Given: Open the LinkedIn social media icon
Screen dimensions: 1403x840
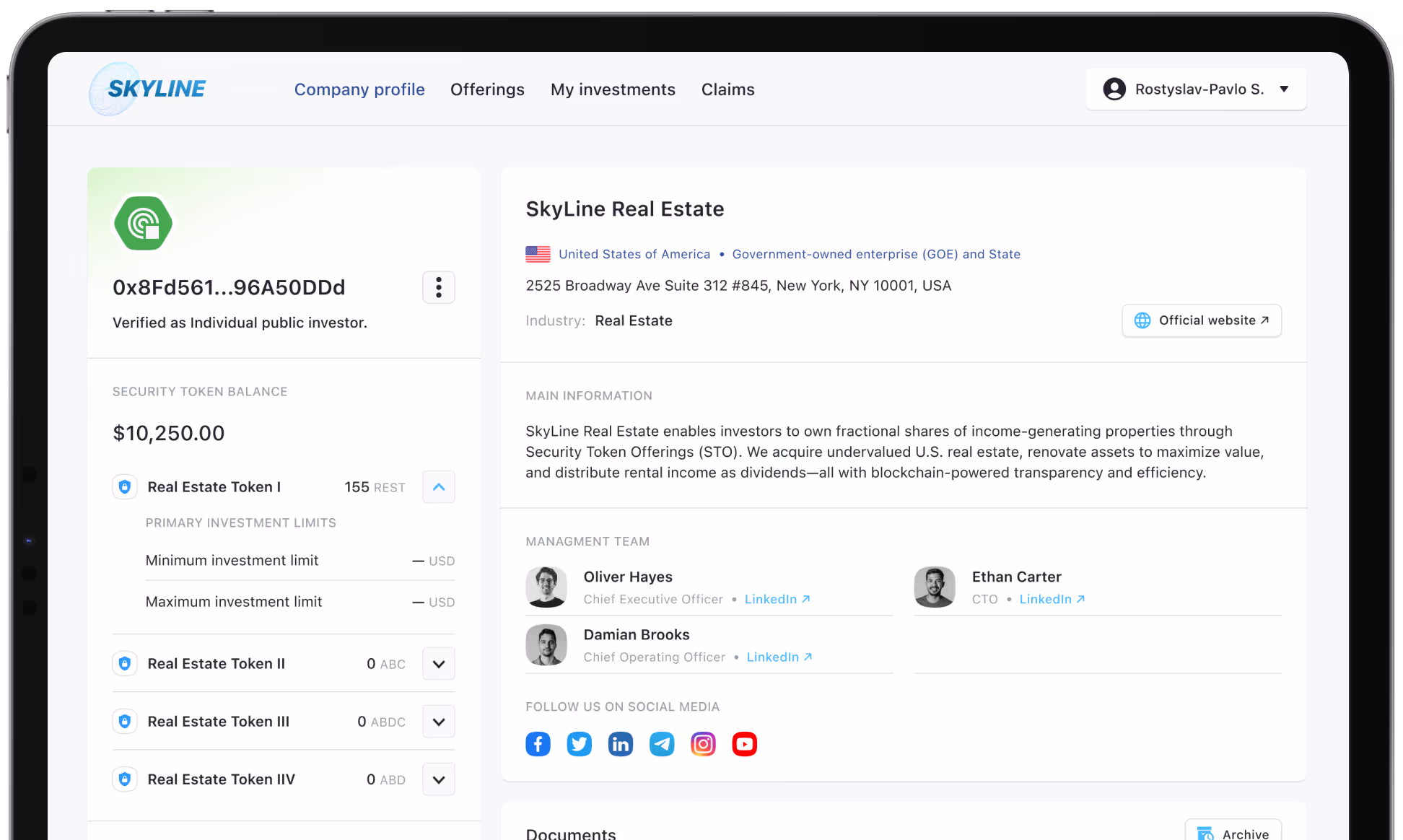Looking at the screenshot, I should click(x=621, y=744).
